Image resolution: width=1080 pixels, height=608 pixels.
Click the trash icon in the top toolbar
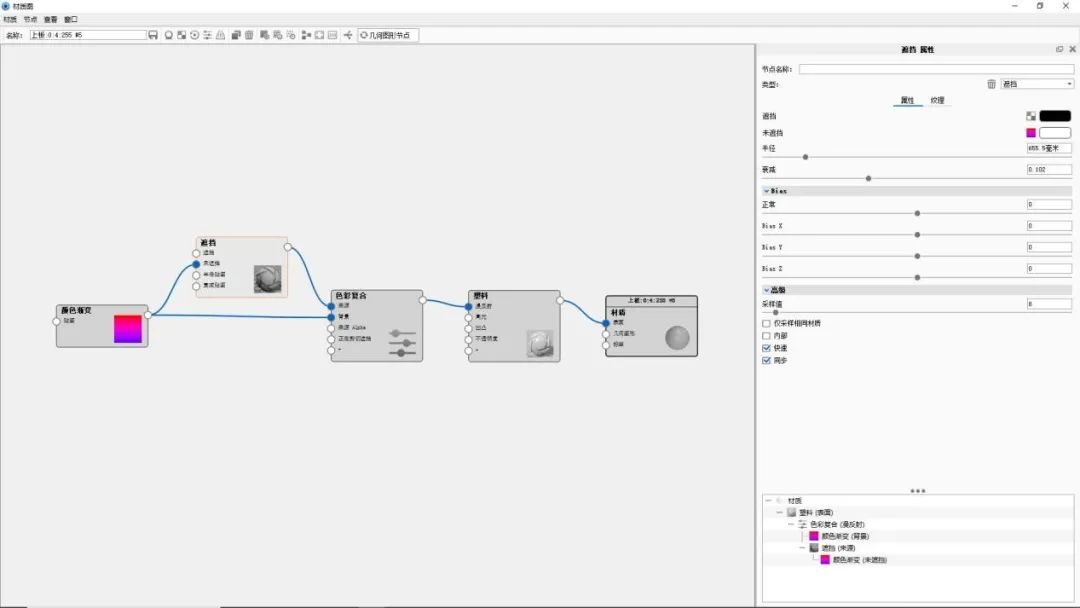(x=249, y=35)
